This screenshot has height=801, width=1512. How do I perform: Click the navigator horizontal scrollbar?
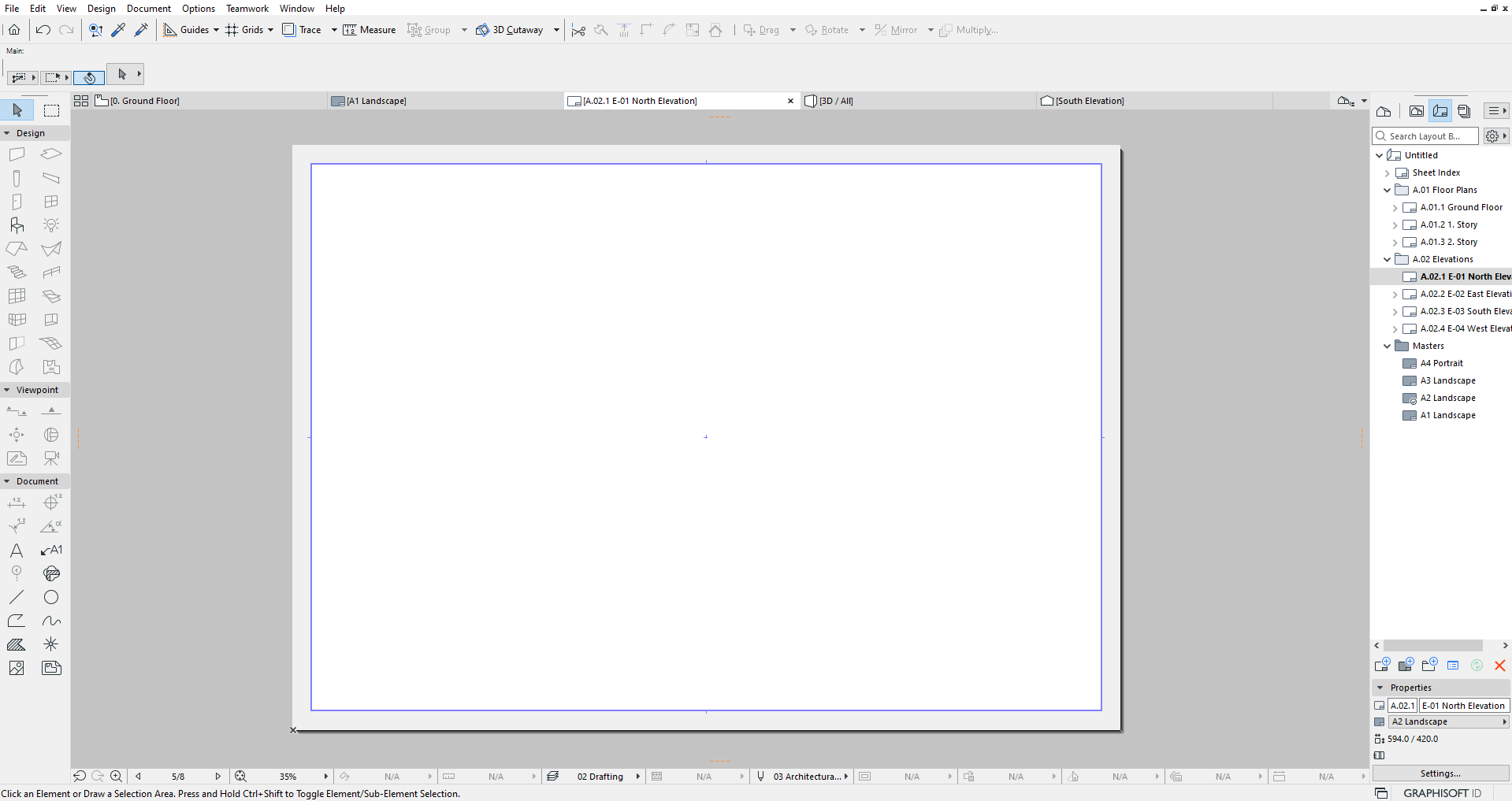point(1432,645)
